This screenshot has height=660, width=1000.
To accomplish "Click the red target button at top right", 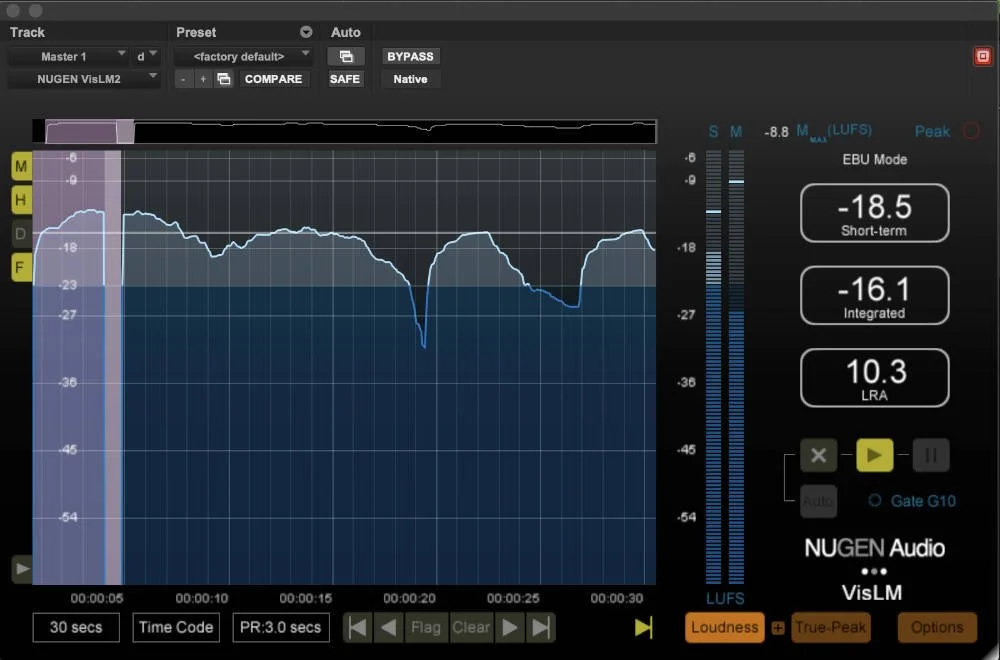I will [983, 57].
